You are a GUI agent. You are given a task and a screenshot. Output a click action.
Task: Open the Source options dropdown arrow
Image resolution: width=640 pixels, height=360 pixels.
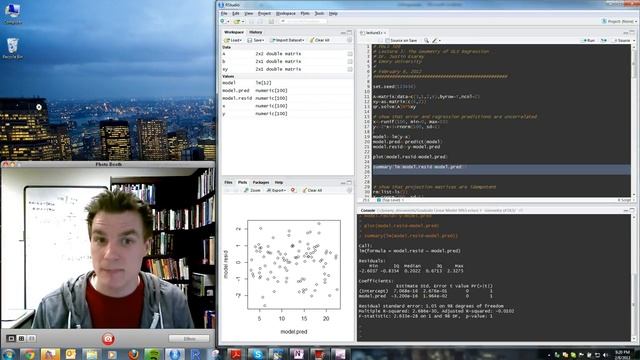(634, 40)
